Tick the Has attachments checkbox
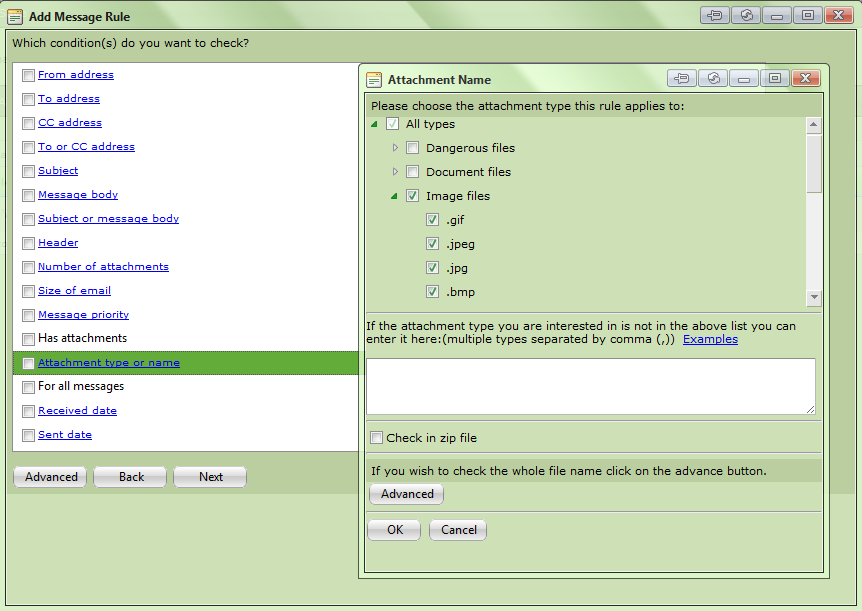Image resolution: width=862 pixels, height=611 pixels. (28, 339)
